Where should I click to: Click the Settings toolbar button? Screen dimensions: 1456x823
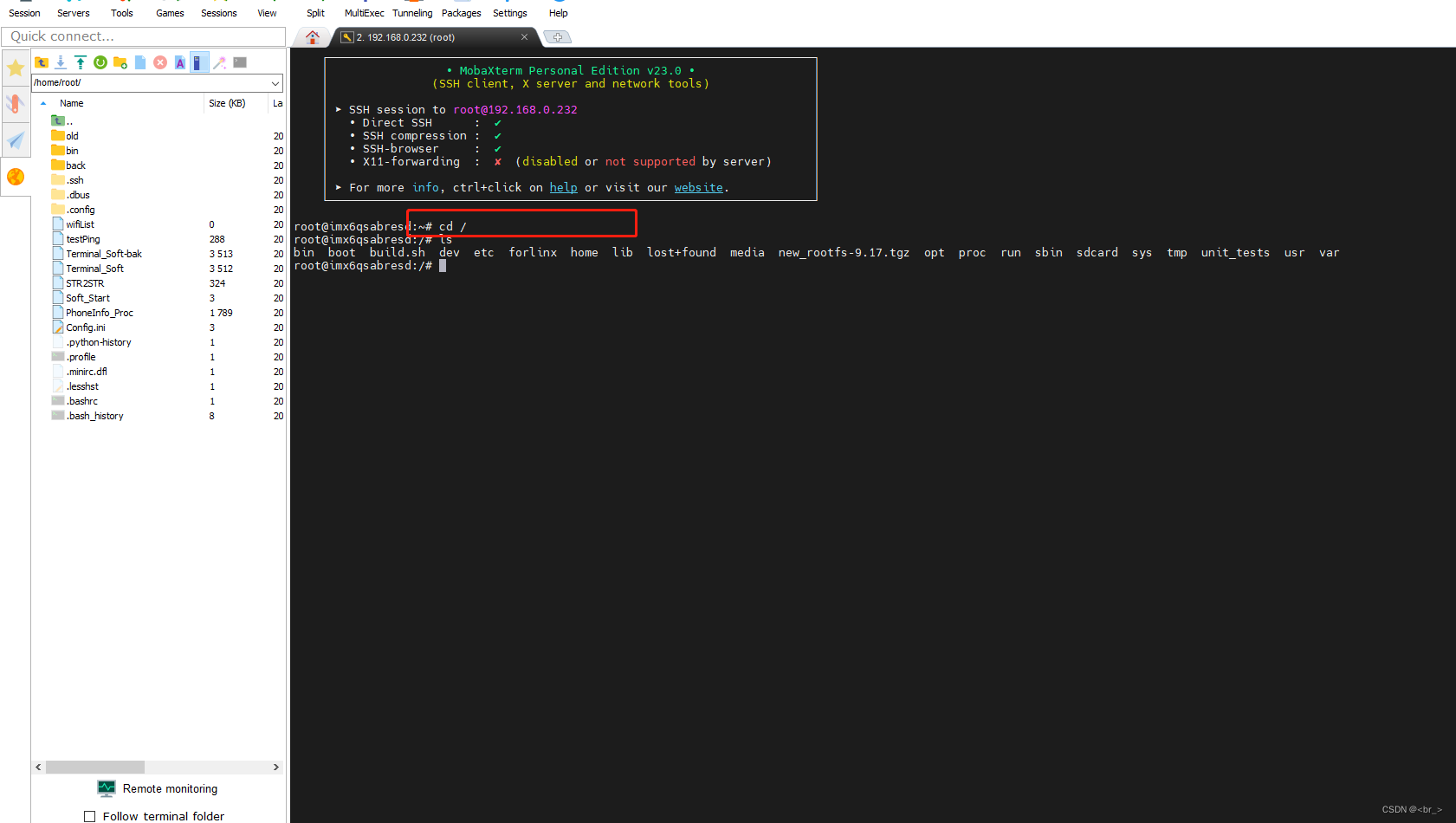[x=510, y=13]
